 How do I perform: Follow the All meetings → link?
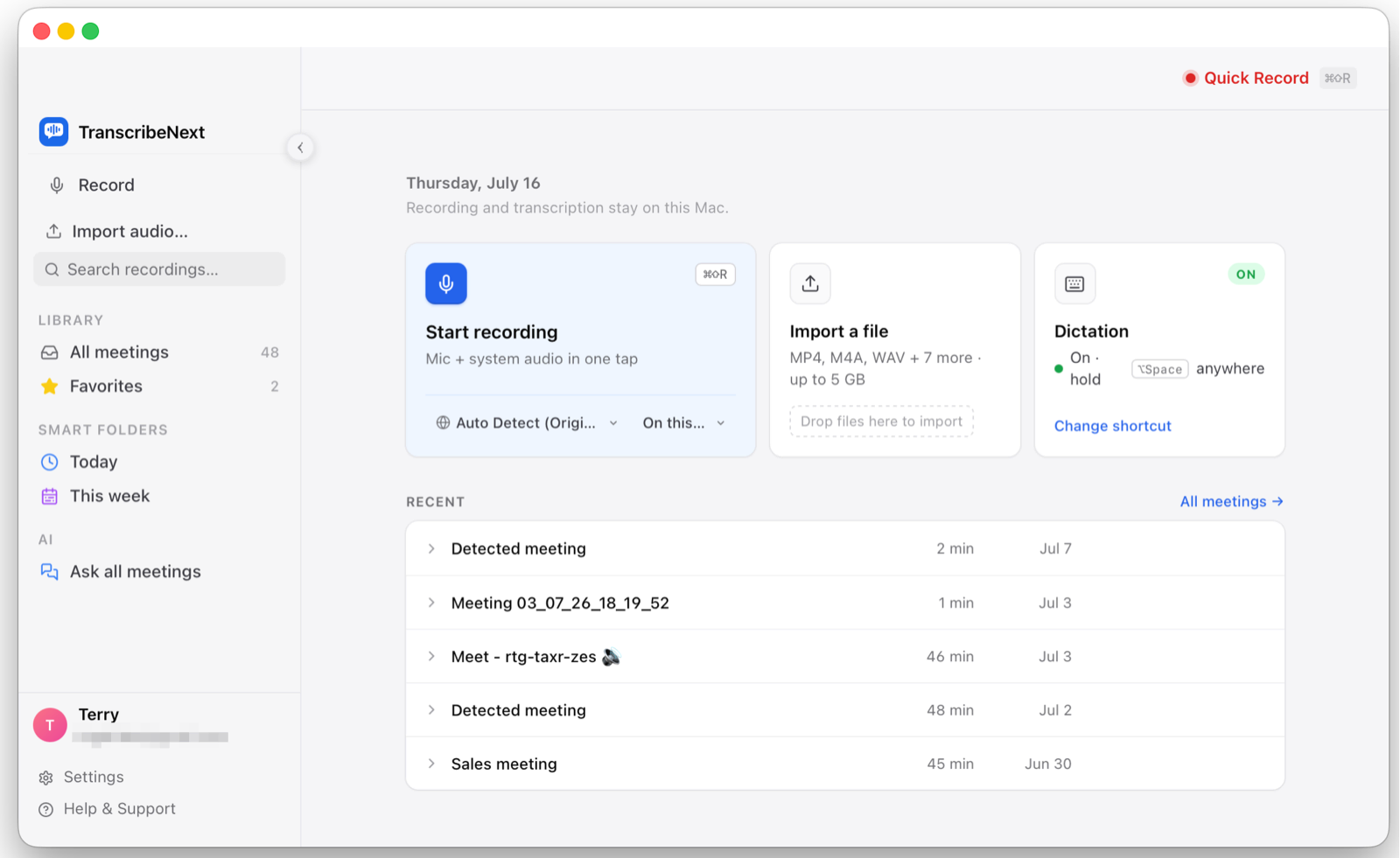point(1231,501)
